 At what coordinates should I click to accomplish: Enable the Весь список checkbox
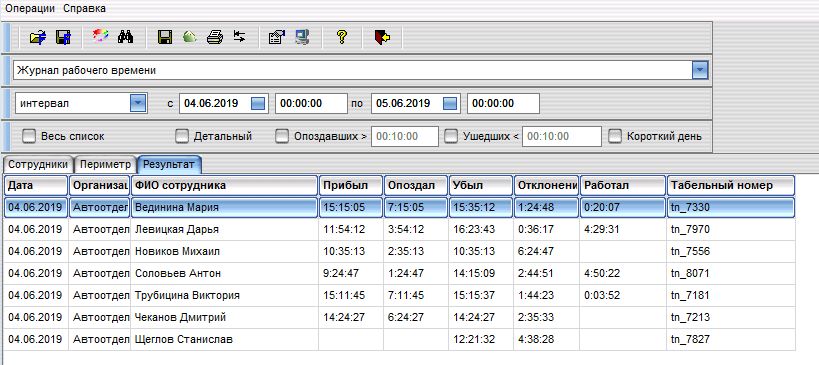pos(29,136)
